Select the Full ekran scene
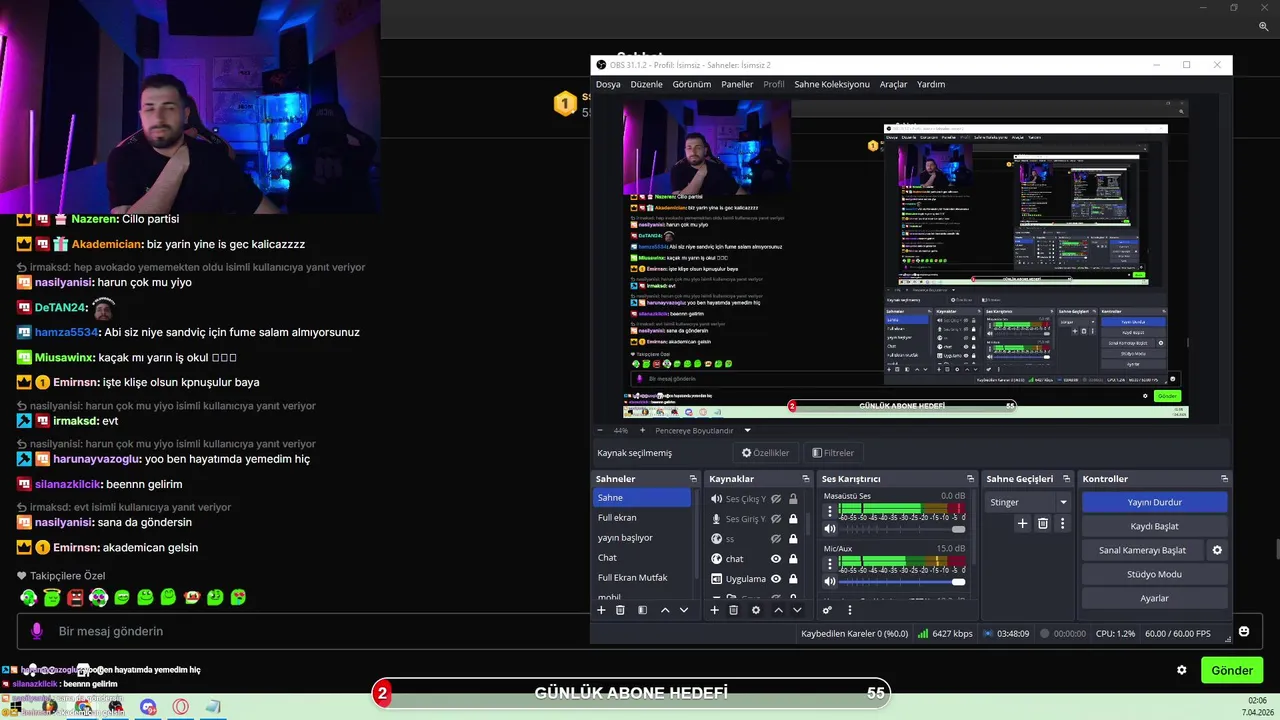Screen dimensions: 1280x720 coord(642,517)
